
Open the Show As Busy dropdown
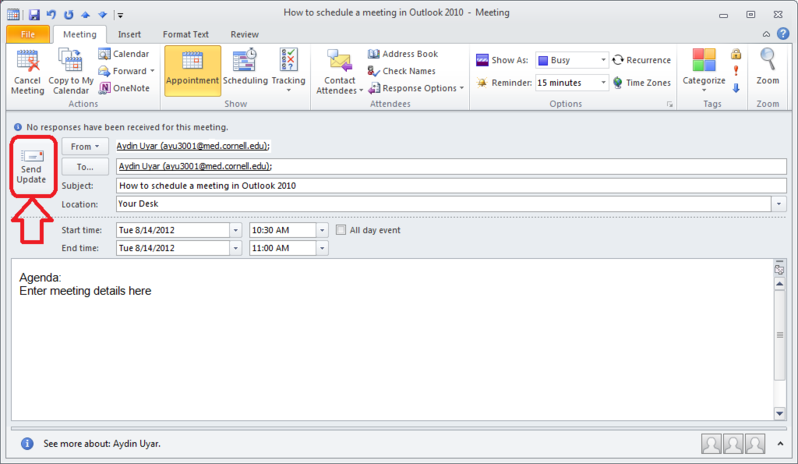[603, 60]
